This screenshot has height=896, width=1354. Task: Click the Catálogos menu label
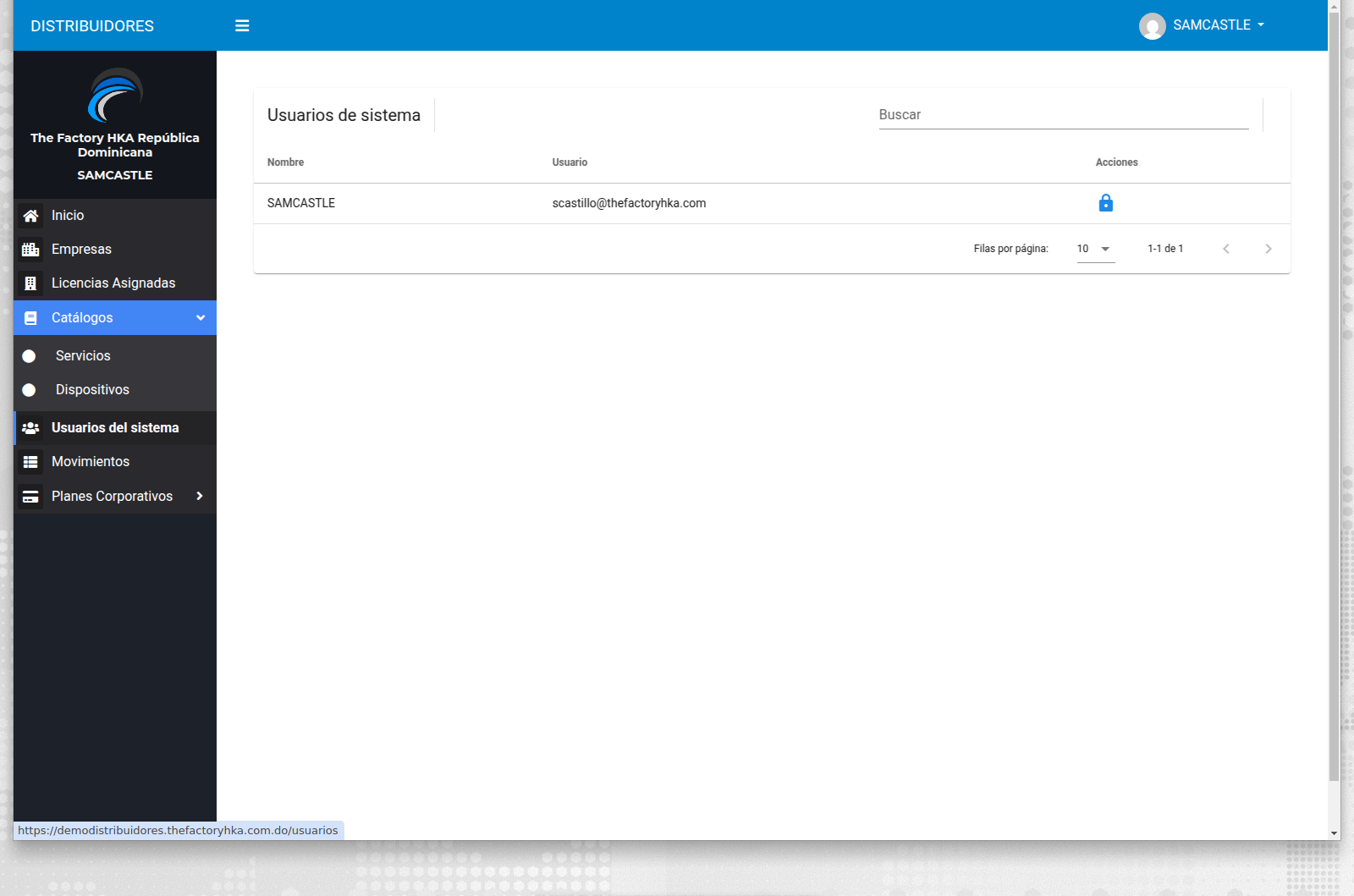pyautogui.click(x=82, y=318)
